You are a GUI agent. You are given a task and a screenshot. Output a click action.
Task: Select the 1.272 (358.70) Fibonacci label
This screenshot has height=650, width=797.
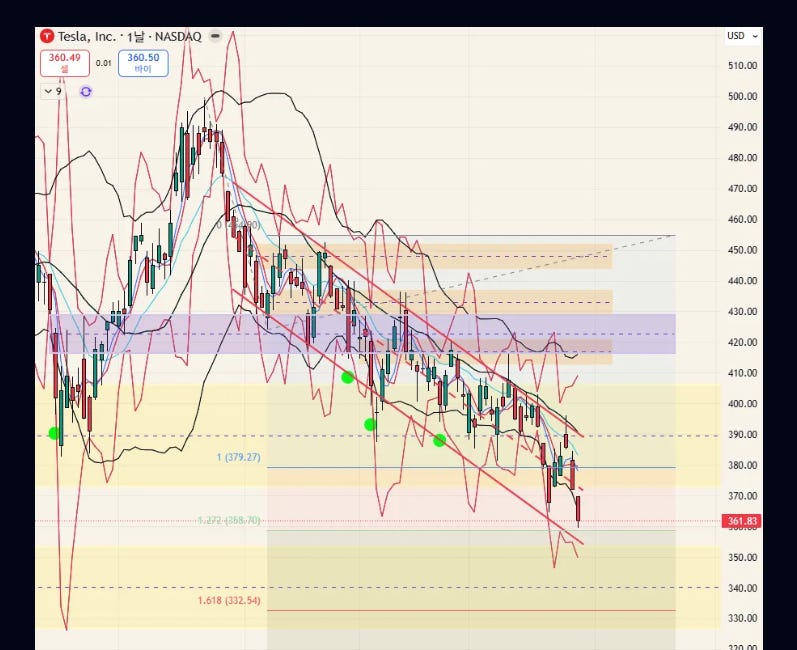pyautogui.click(x=229, y=520)
